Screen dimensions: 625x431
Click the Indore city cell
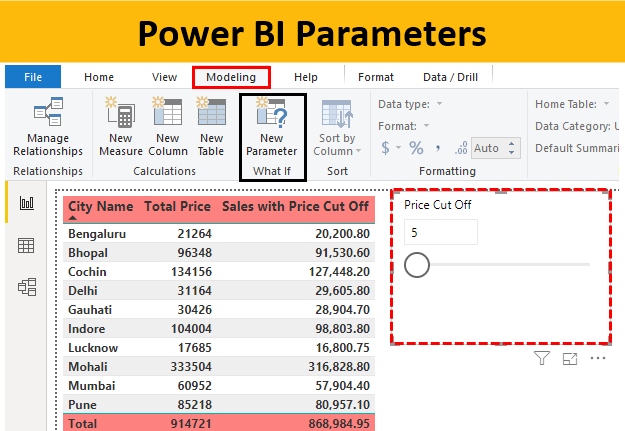(x=86, y=329)
